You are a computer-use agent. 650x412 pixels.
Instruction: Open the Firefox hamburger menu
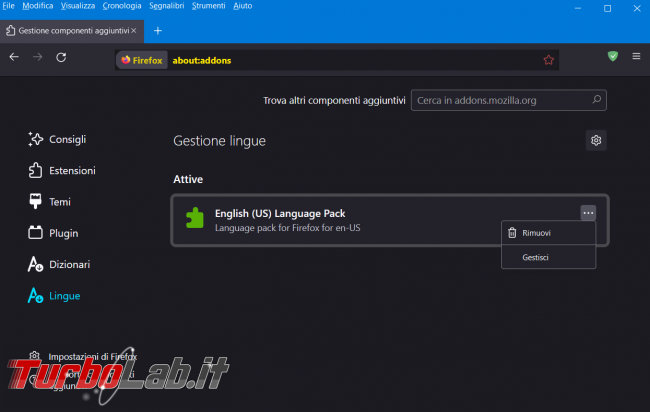tap(636, 56)
